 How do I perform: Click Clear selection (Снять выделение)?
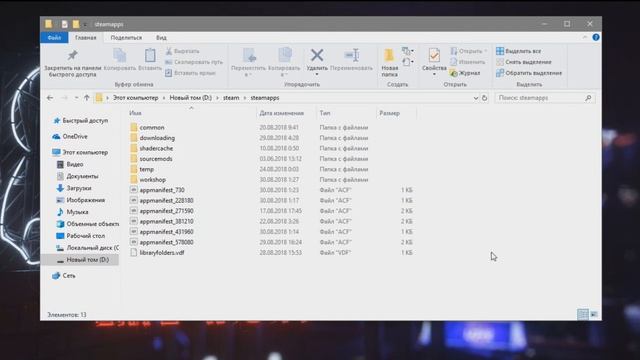pos(524,62)
